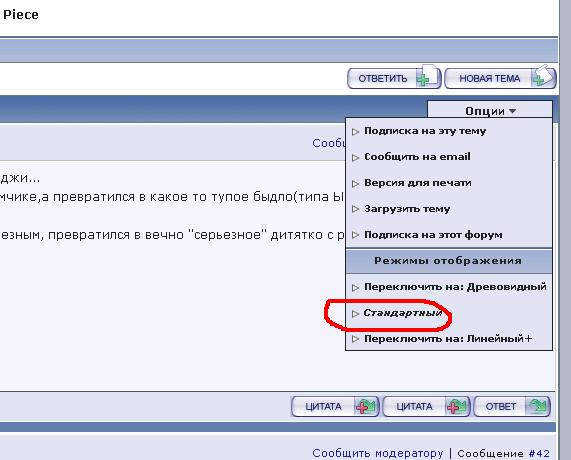The height and width of the screenshot is (460, 571).
Task: Click the НОВАЯ ТЕМА button
Action: point(500,78)
